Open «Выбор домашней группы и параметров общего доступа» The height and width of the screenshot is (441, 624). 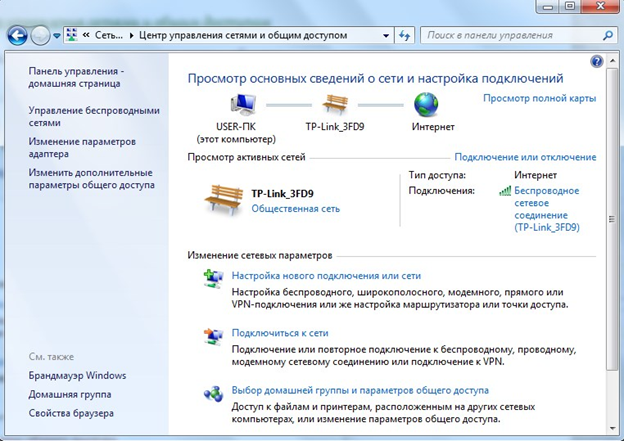(x=360, y=390)
